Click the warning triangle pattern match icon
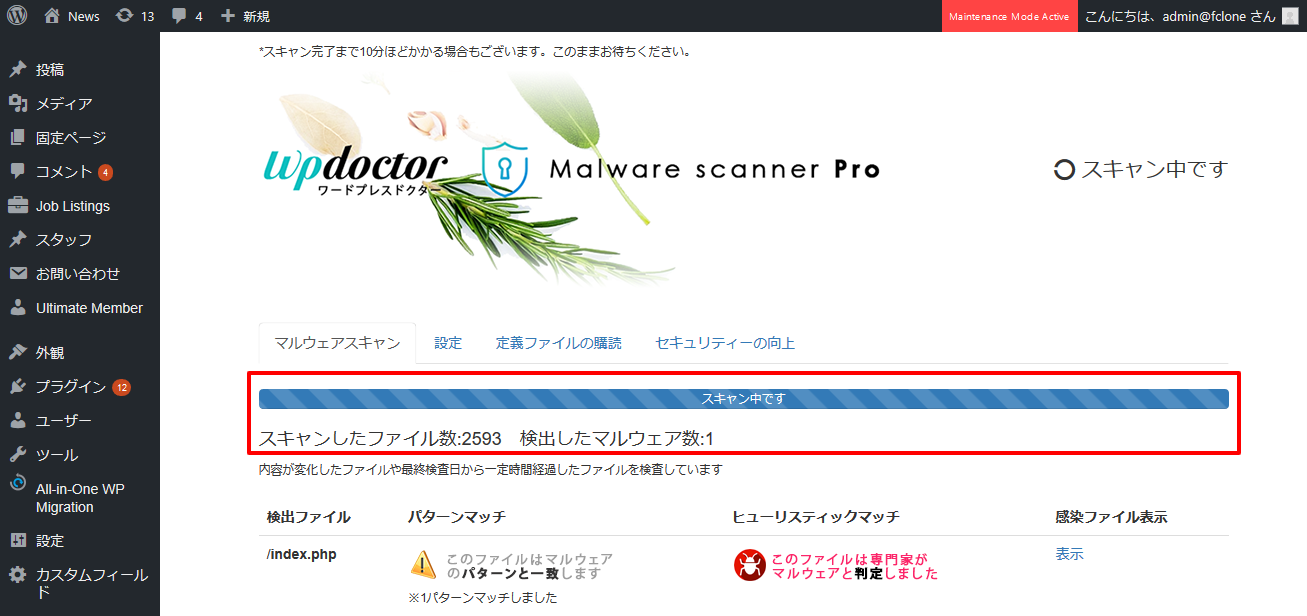1307x616 pixels. (423, 565)
